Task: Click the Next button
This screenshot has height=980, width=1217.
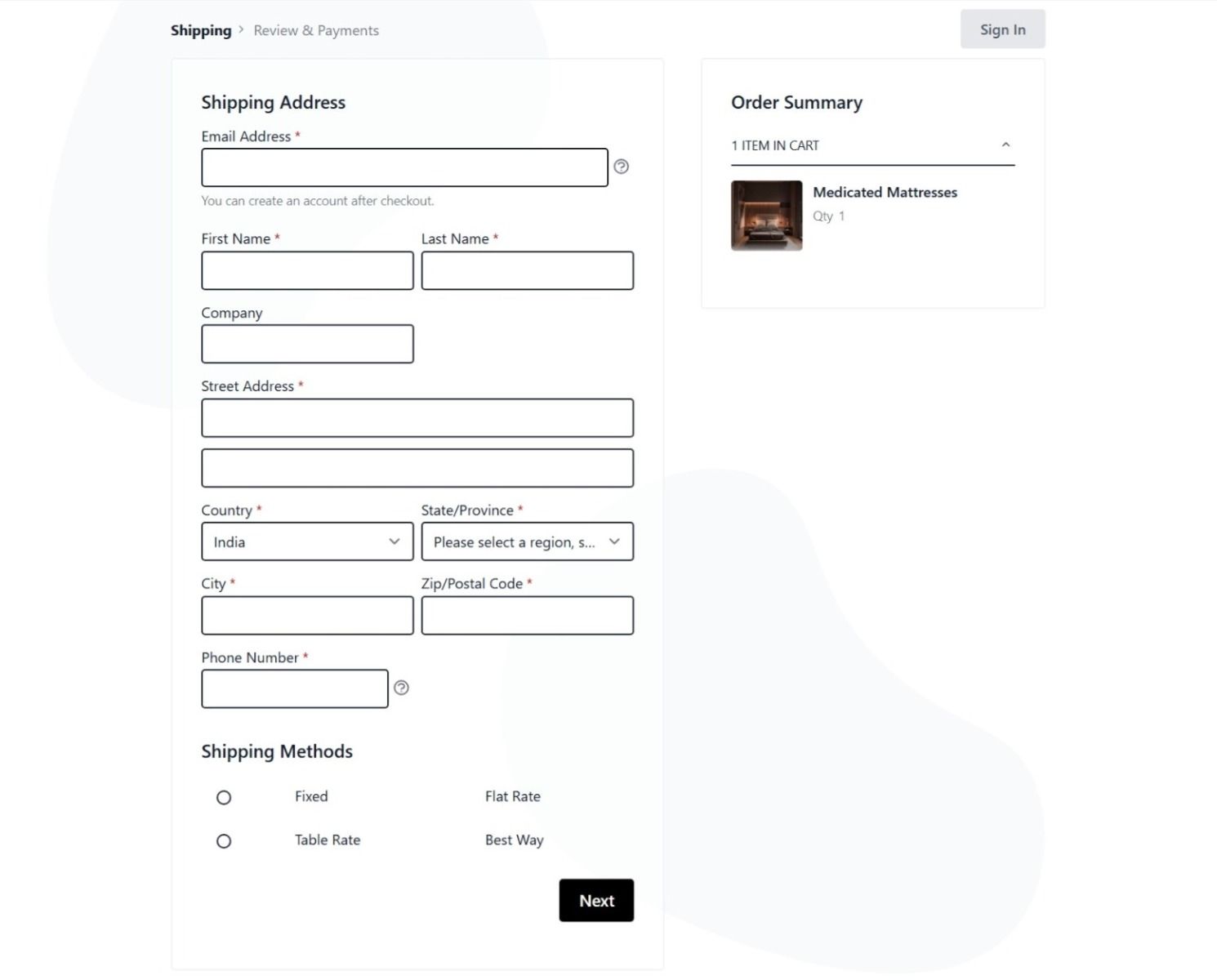Action: pyautogui.click(x=596, y=900)
